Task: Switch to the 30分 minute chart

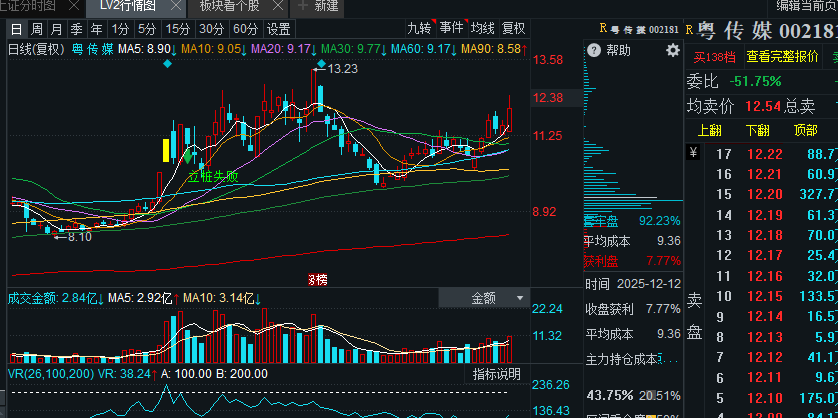Action: [x=211, y=28]
